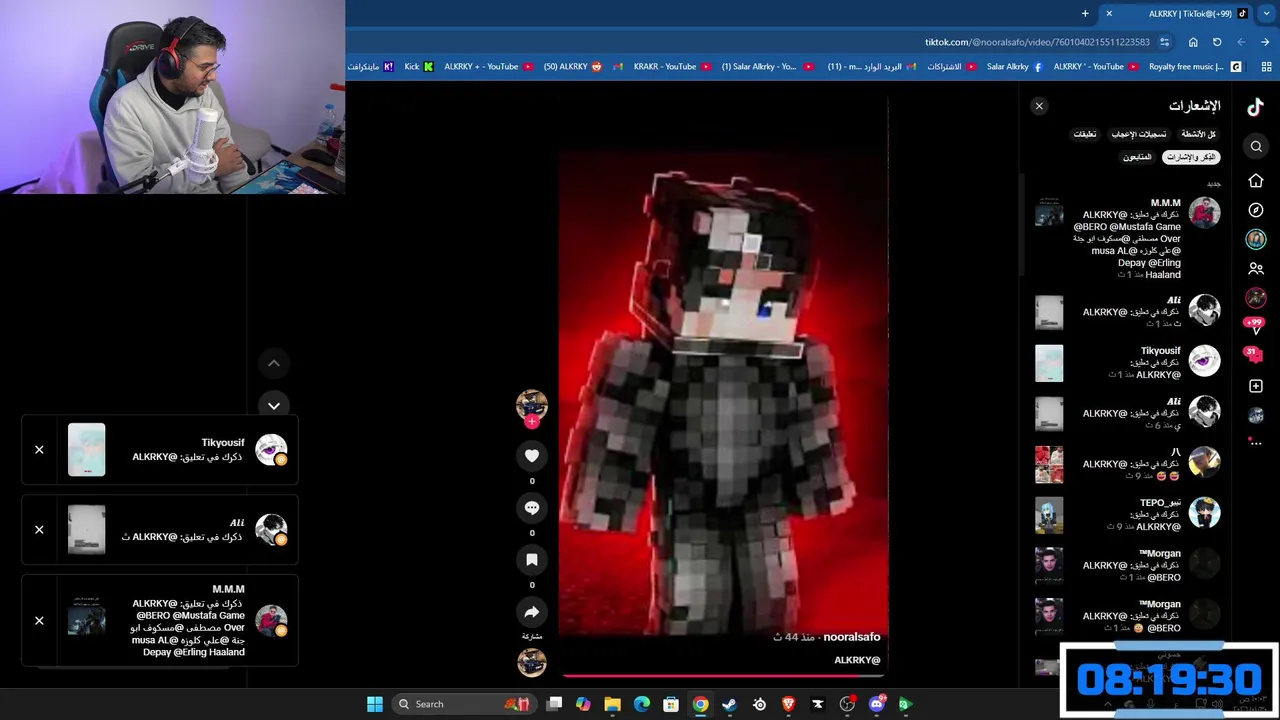This screenshot has width=1280, height=720.
Task: Open Discord from the taskbar
Action: click(877, 704)
